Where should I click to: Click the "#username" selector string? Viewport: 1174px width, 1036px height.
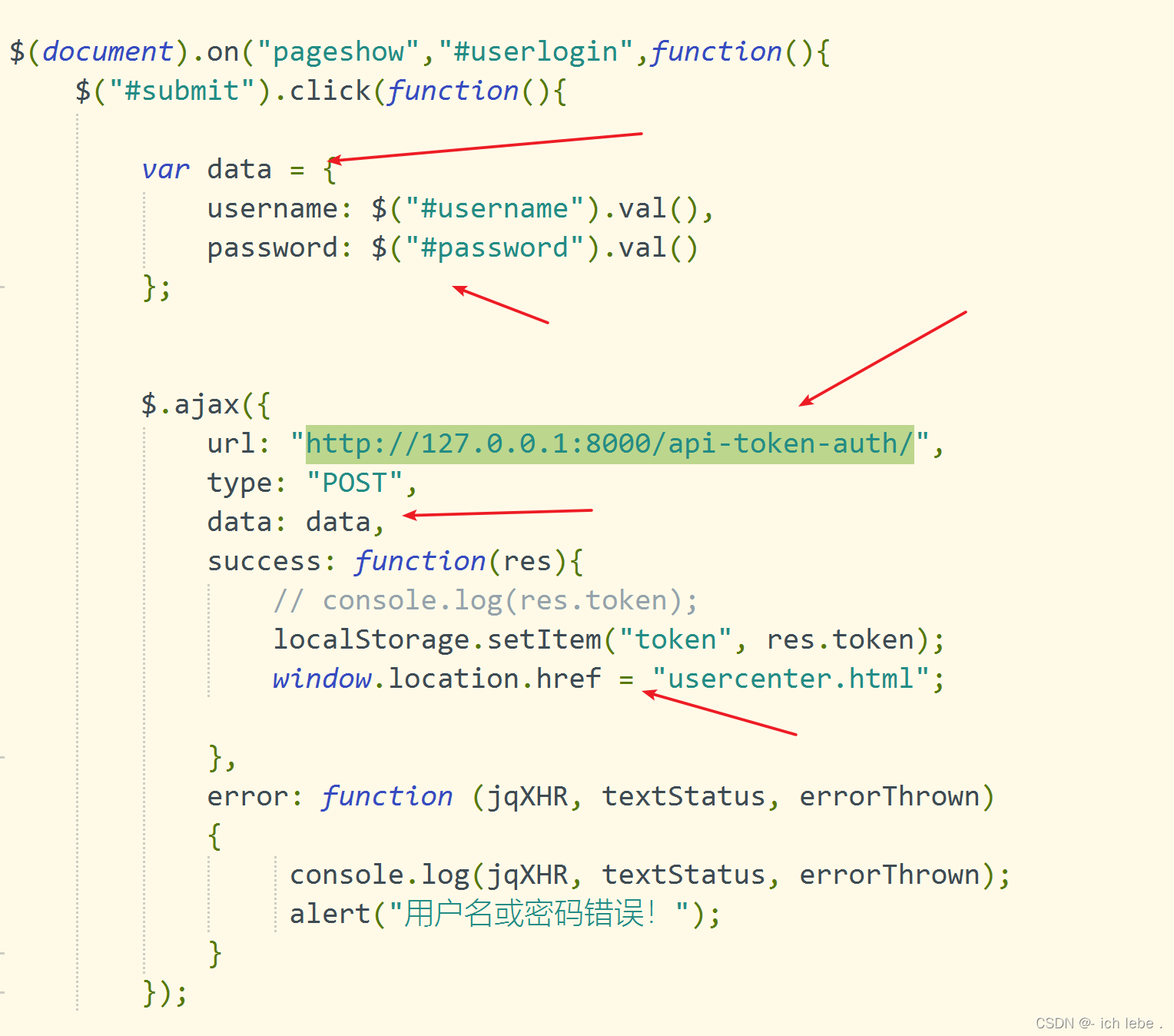(495, 208)
